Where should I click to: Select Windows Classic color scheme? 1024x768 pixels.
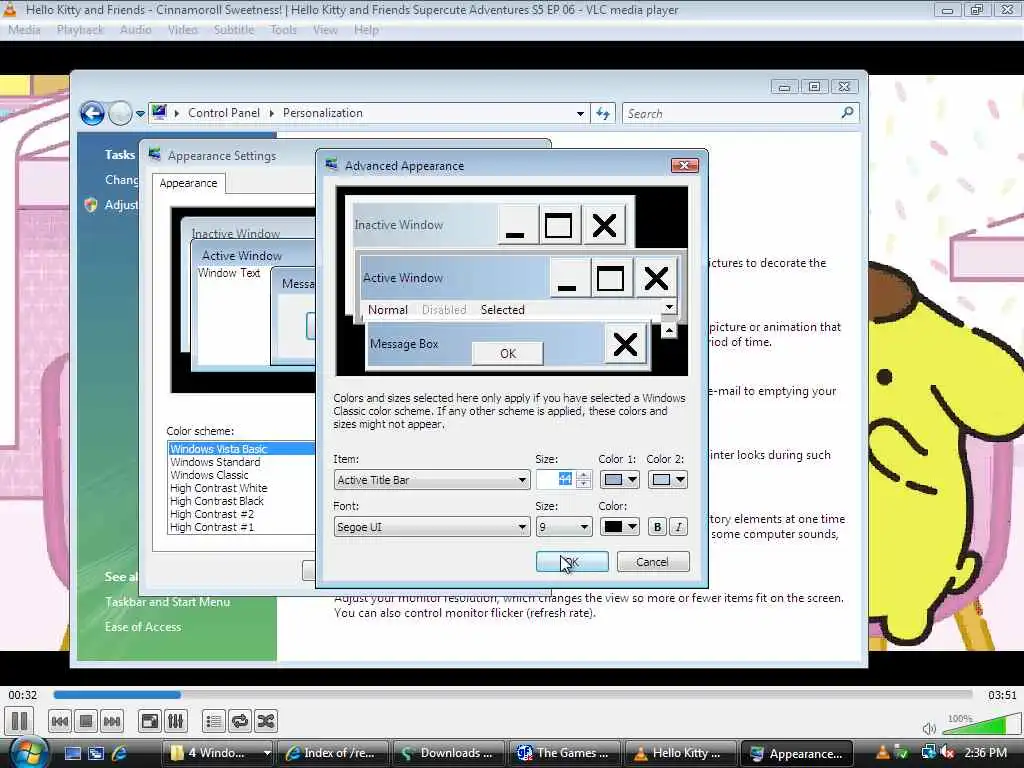[x=241, y=475]
